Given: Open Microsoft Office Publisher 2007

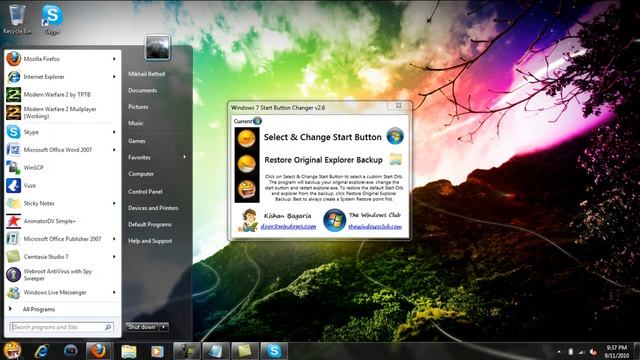Looking at the screenshot, I should point(62,239).
